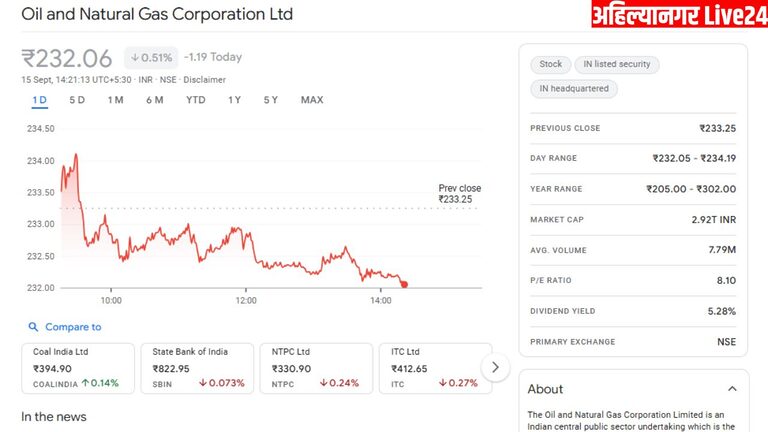Open the Disclaimer link
This screenshot has height=432, width=768.
[x=204, y=80]
